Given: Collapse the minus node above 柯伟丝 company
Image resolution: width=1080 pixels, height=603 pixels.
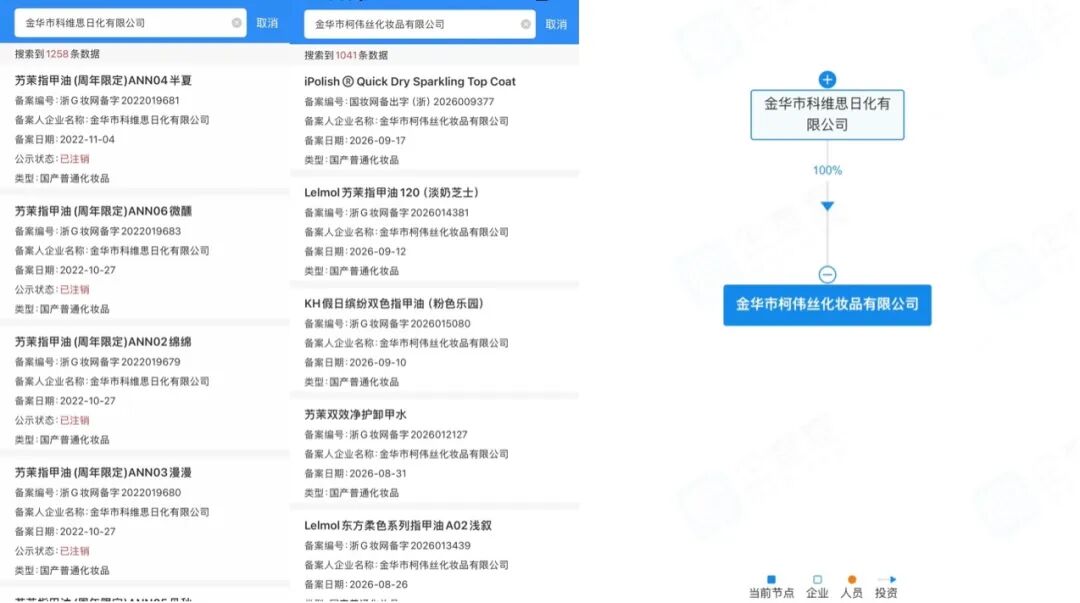Looking at the screenshot, I should [x=827, y=274].
